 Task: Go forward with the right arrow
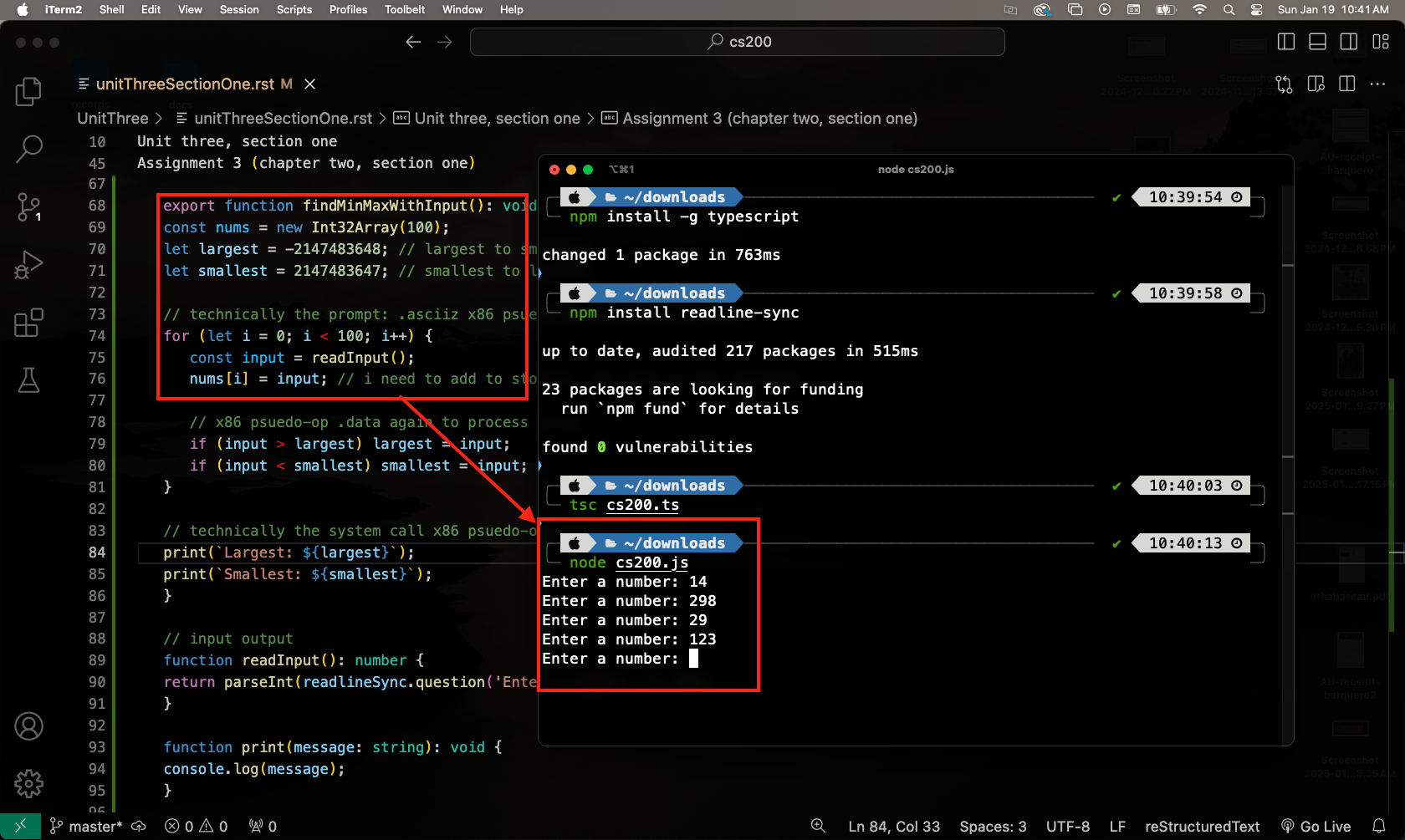(445, 42)
